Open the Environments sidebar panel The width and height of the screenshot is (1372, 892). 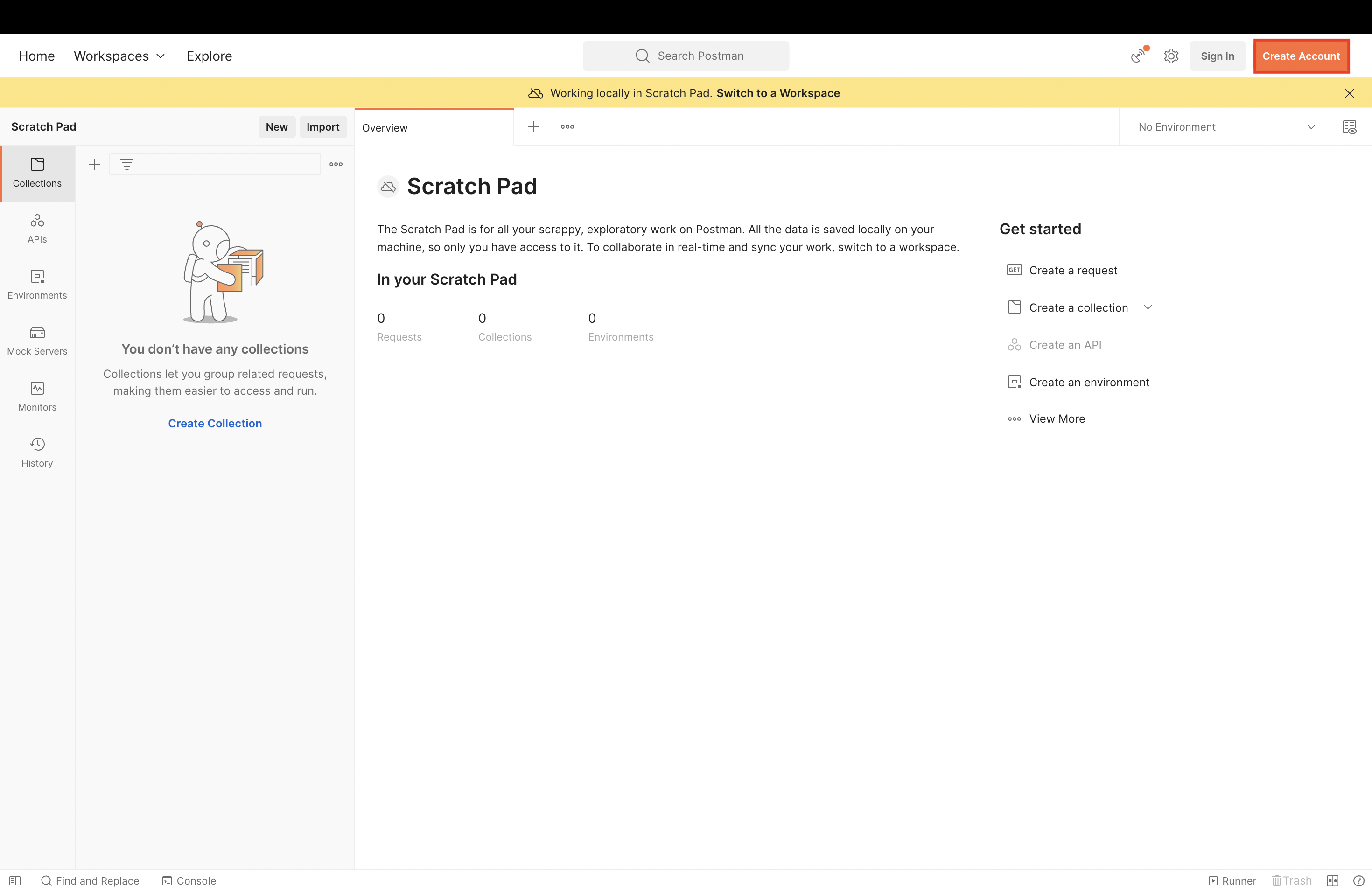tap(37, 285)
